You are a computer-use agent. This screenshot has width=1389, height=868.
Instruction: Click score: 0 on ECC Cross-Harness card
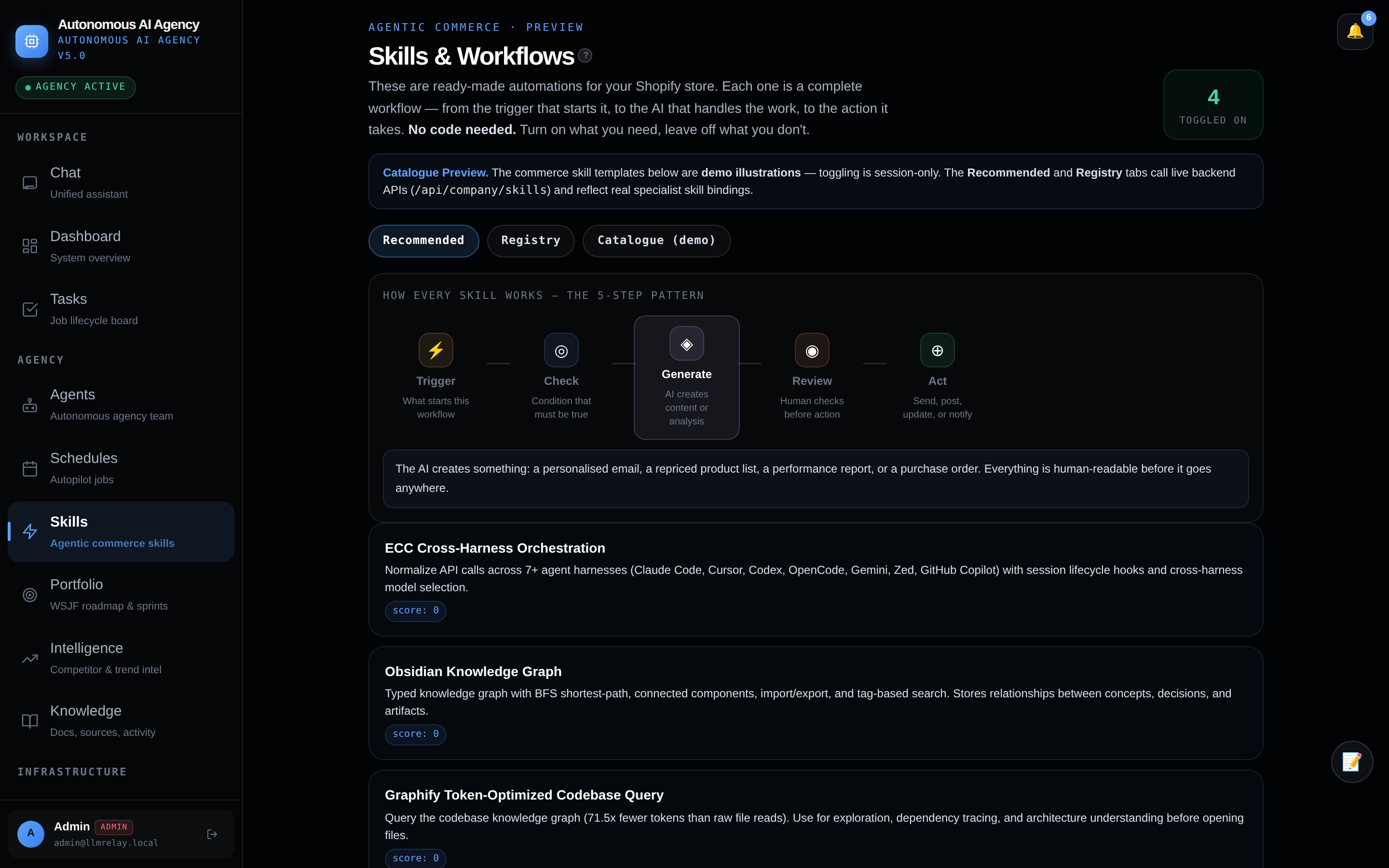416,611
